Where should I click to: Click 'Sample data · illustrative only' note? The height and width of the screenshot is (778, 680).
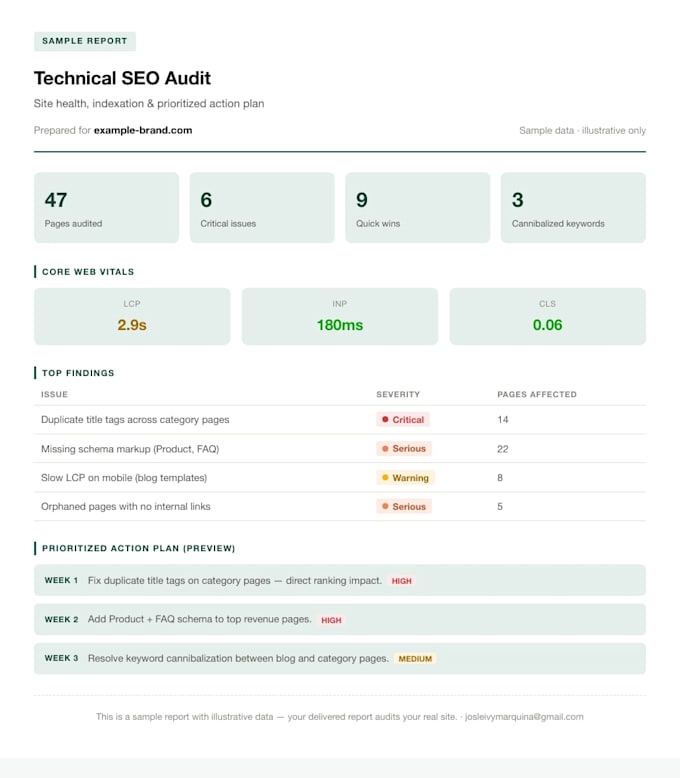582,130
